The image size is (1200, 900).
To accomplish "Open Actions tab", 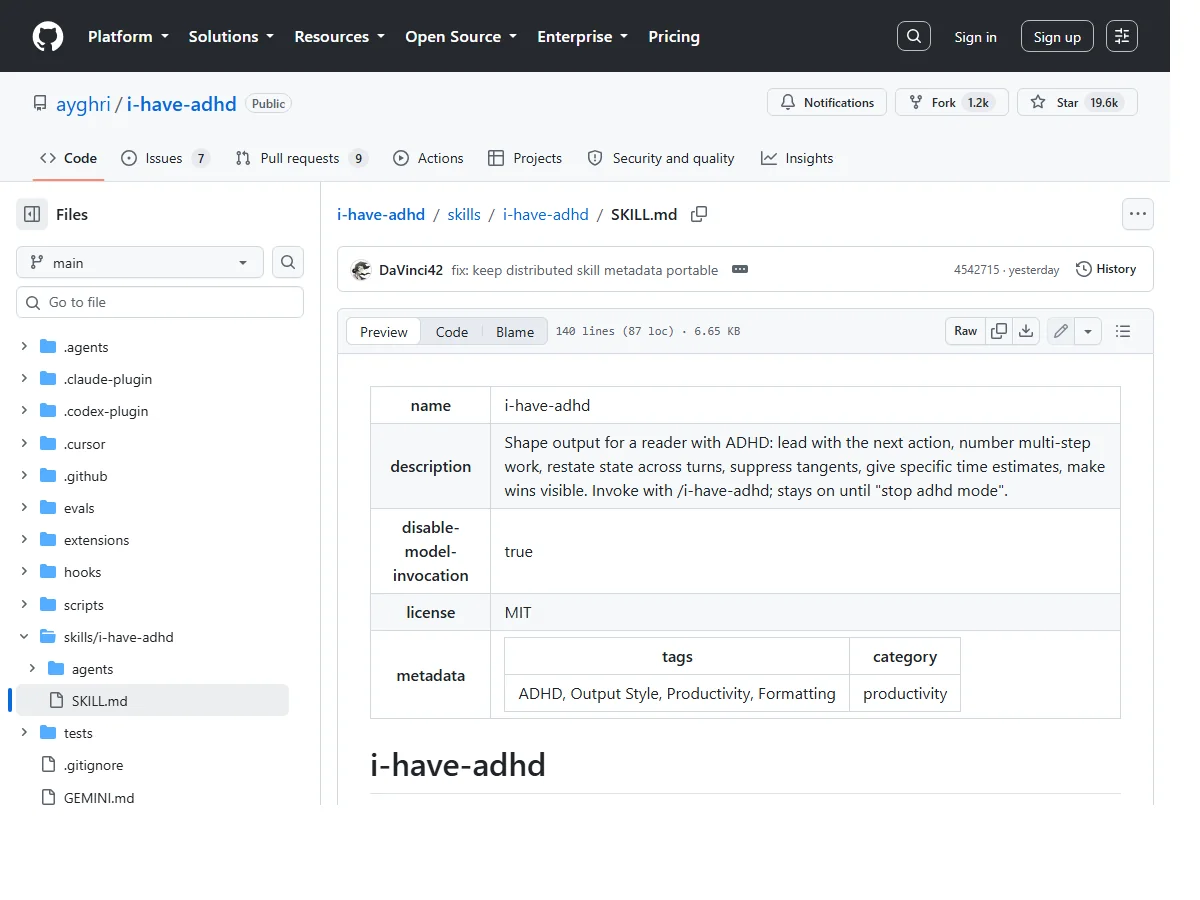I will pos(428,158).
